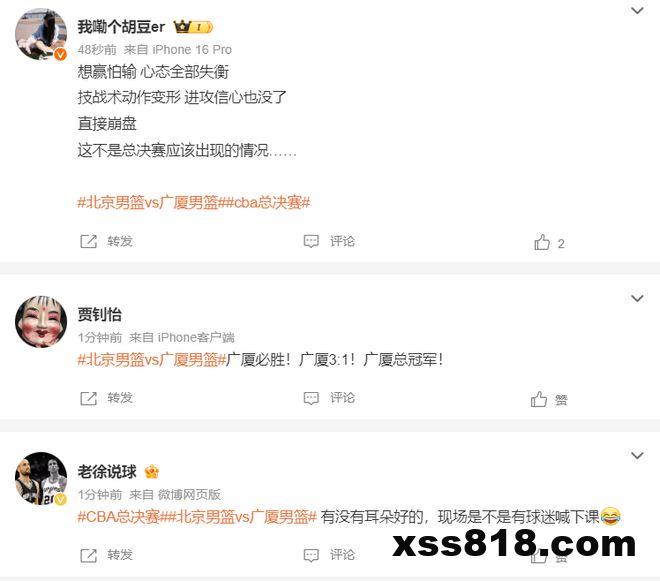Screen dimensions: 660x581
Task: Open comments on 老徐说球's post
Action: [311, 555]
